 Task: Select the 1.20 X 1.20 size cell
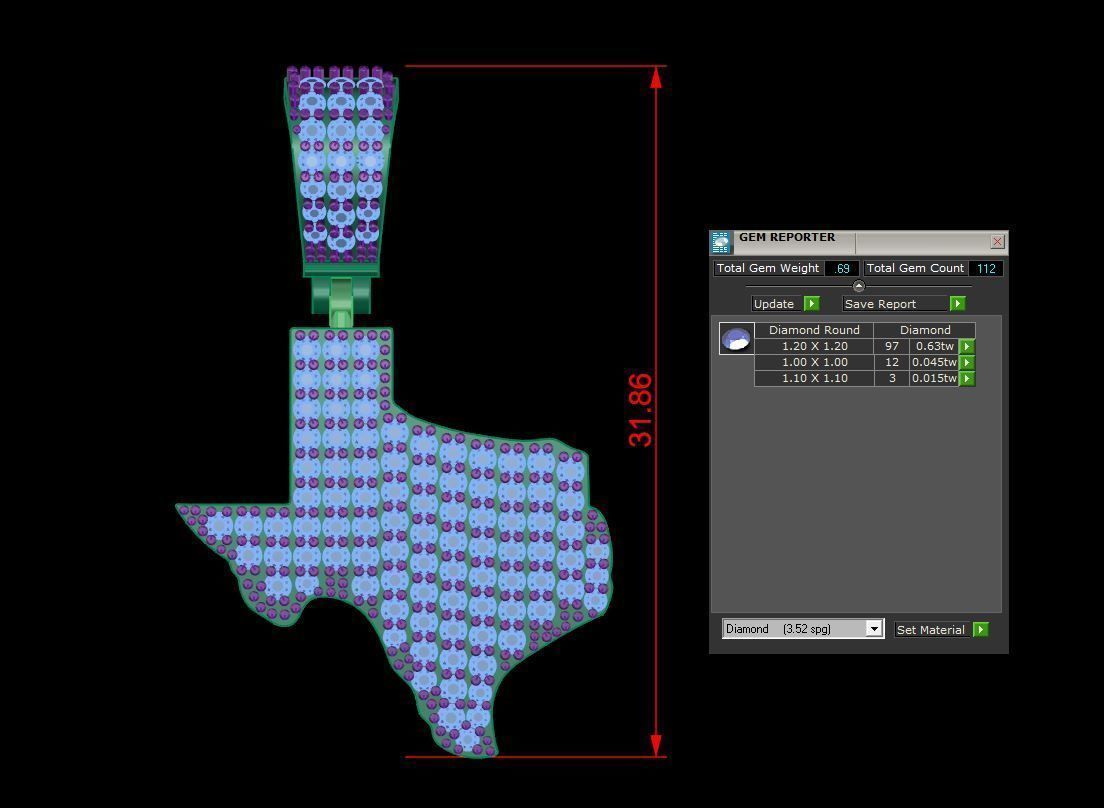coord(815,346)
